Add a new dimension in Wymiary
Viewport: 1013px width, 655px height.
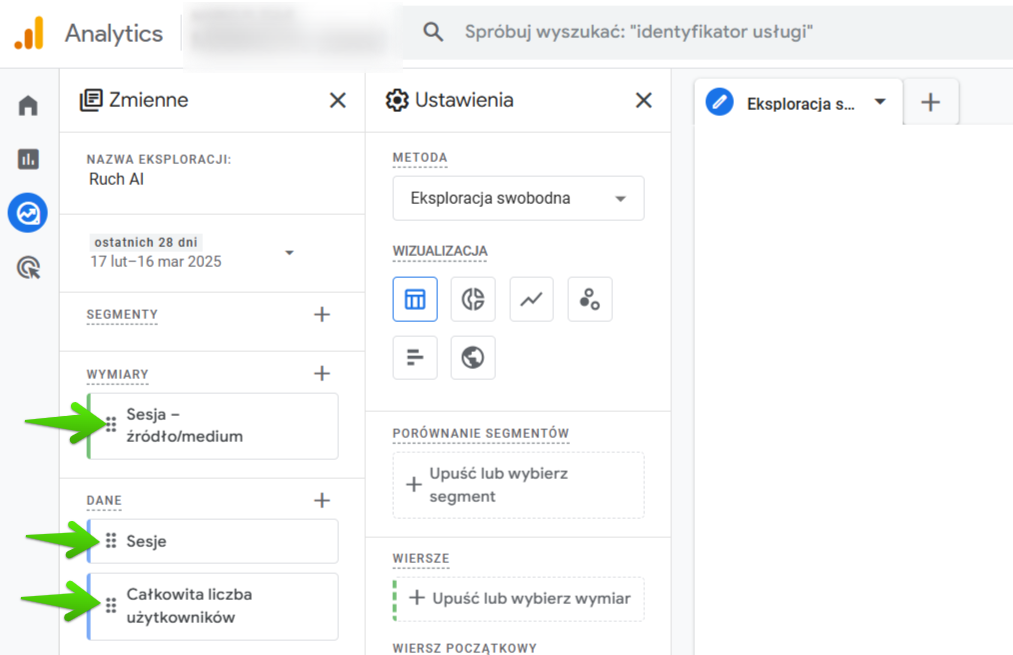[322, 373]
